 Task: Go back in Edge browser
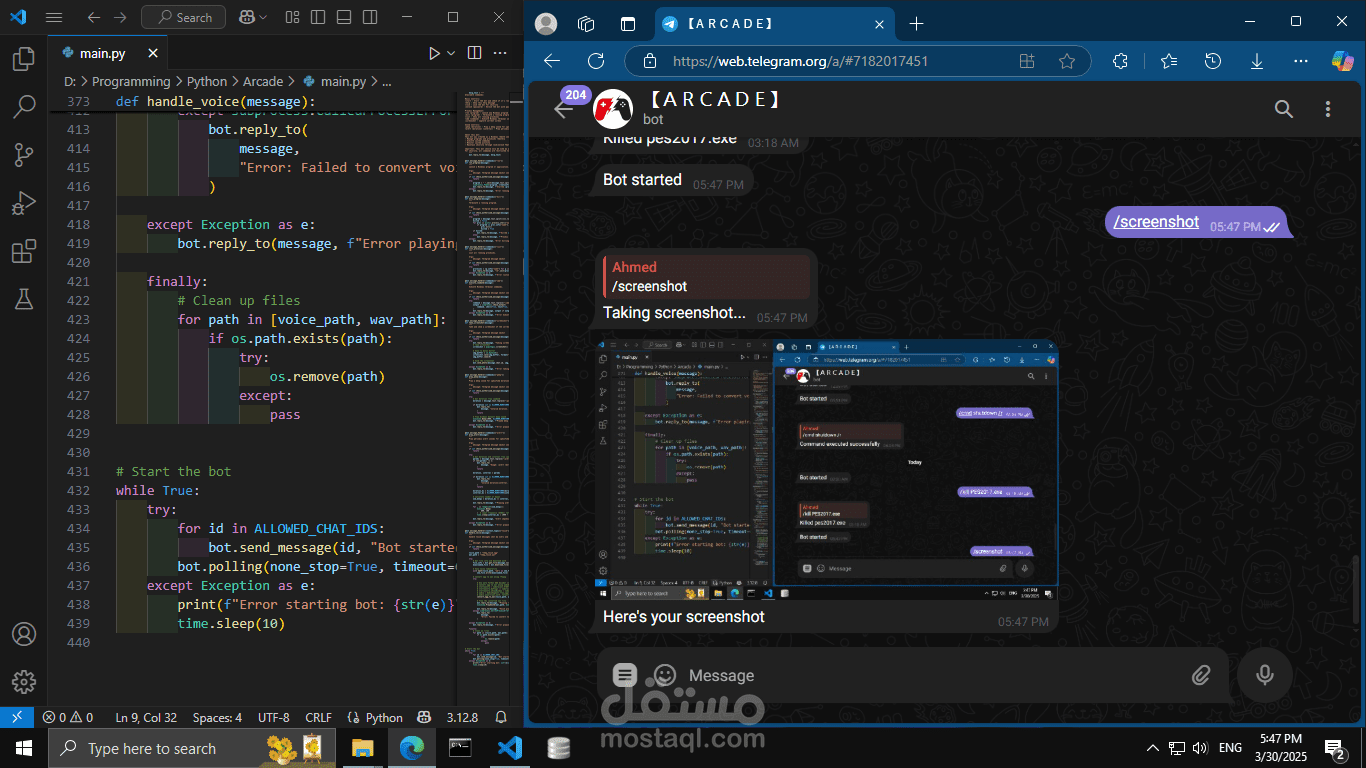click(552, 61)
